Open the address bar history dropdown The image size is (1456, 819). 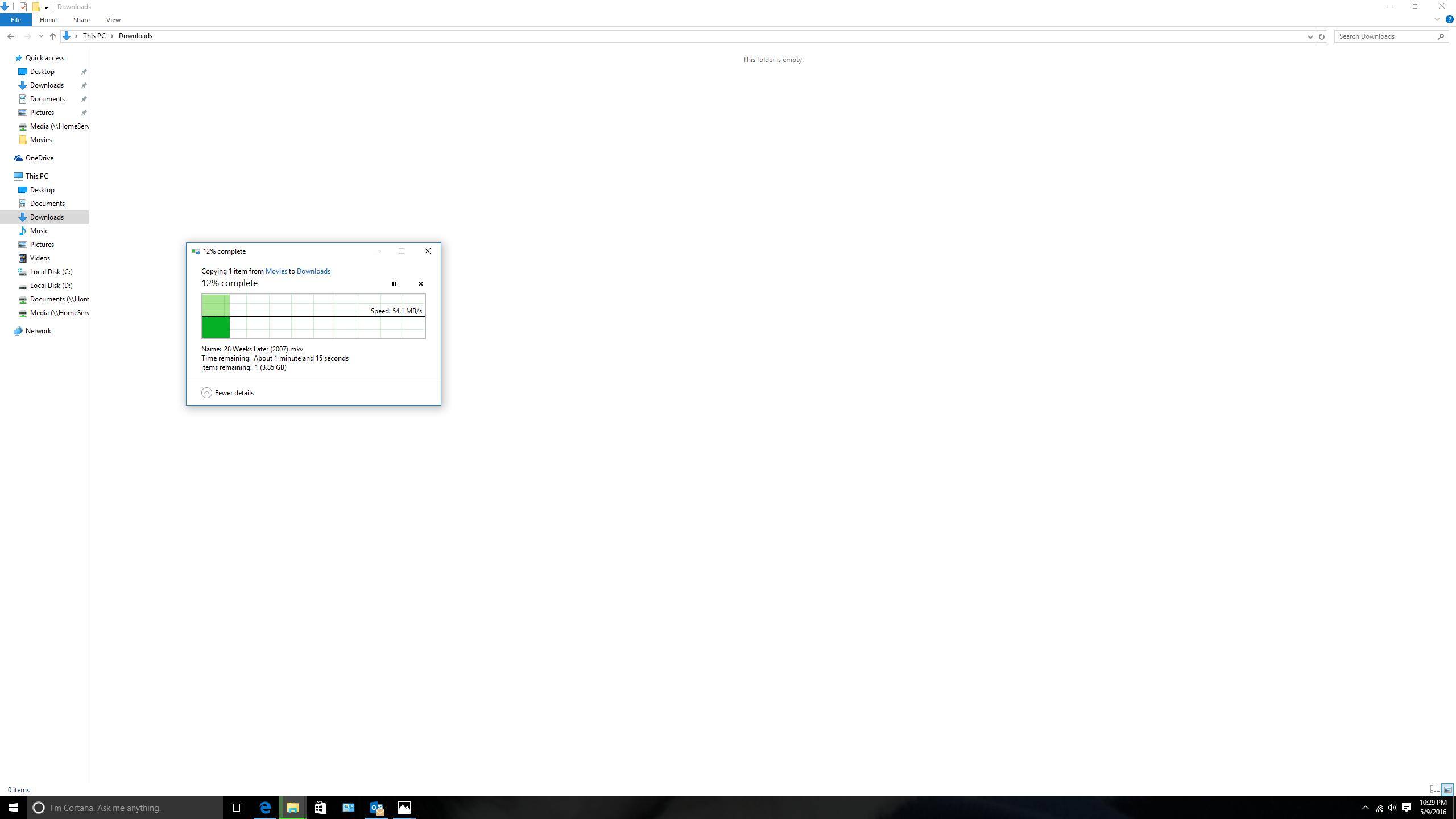[1309, 36]
